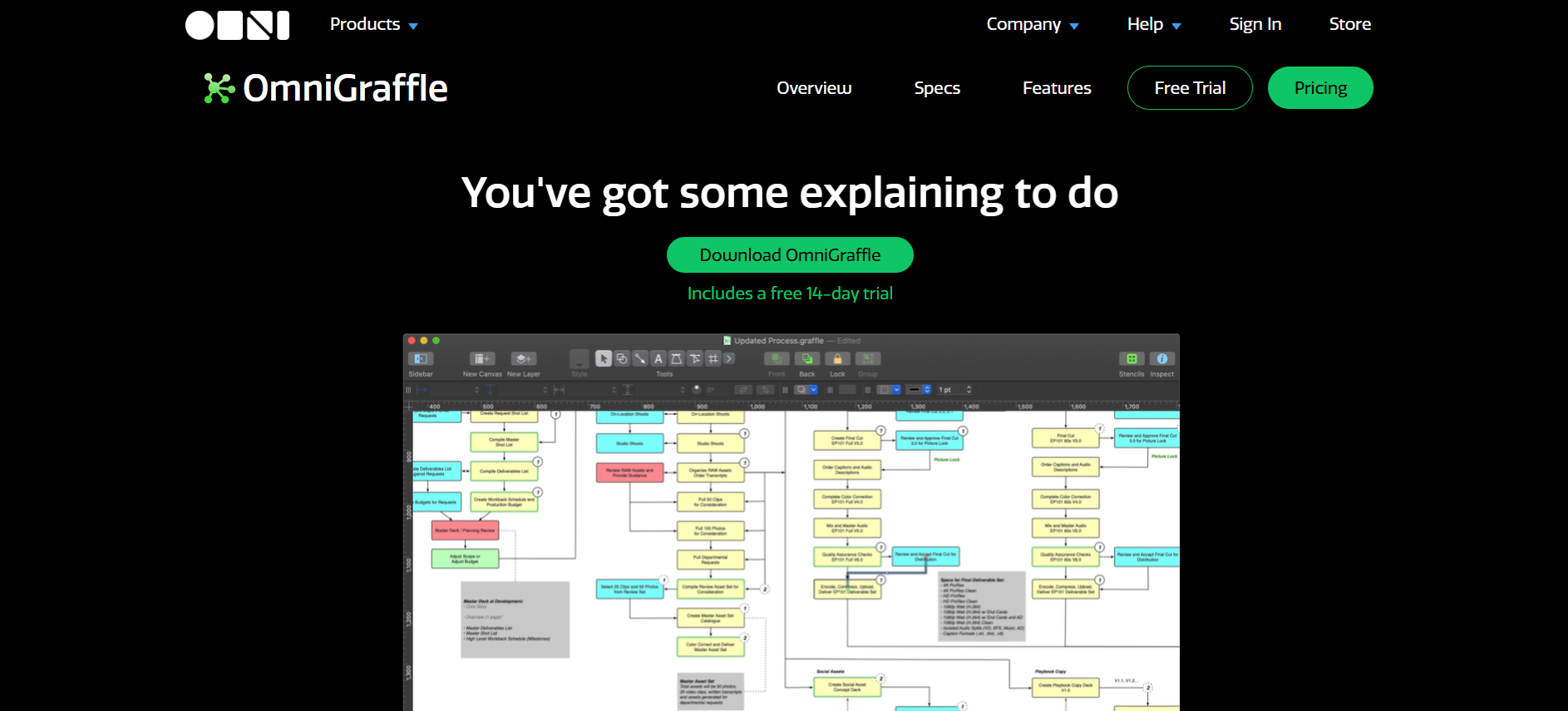Click the Style well in app toolbar
The width and height of the screenshot is (1568, 711).
[579, 358]
